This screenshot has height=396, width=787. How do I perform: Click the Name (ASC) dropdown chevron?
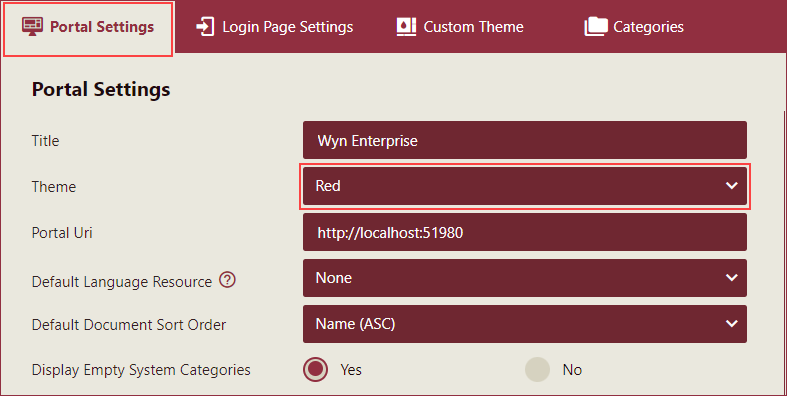point(731,324)
